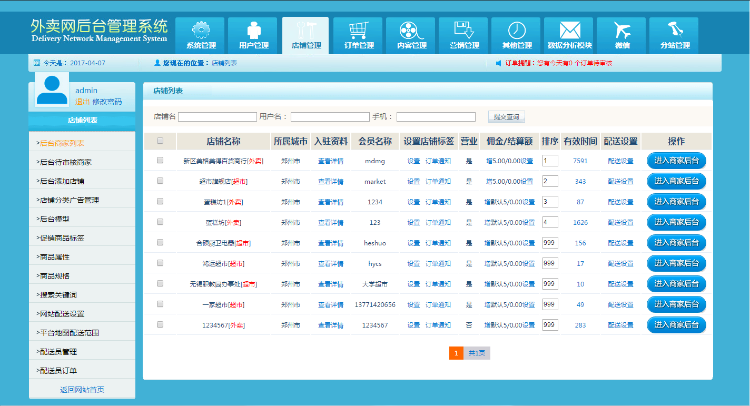Open 内容管理 film reel icon
This screenshot has height=406, width=750.
tap(411, 30)
